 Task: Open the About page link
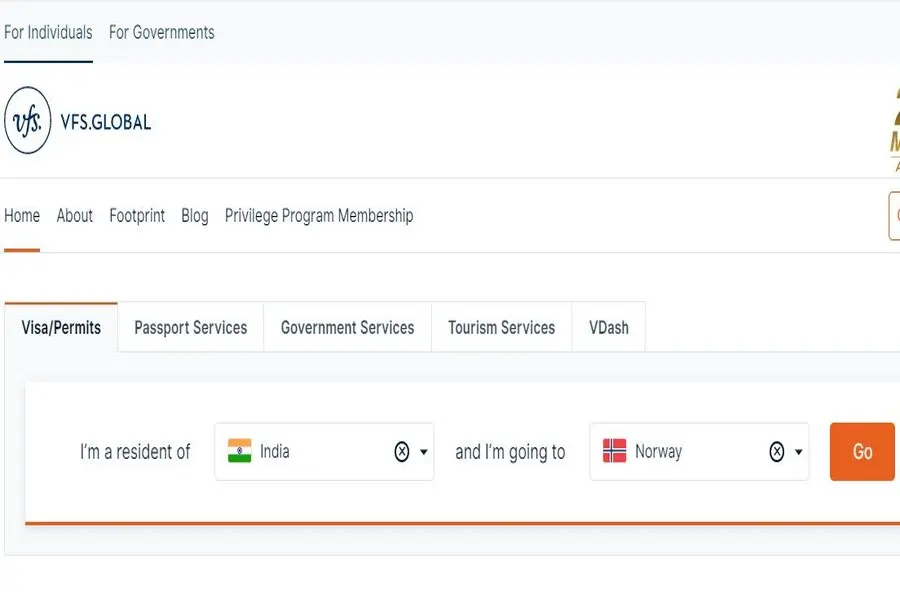pyautogui.click(x=75, y=216)
